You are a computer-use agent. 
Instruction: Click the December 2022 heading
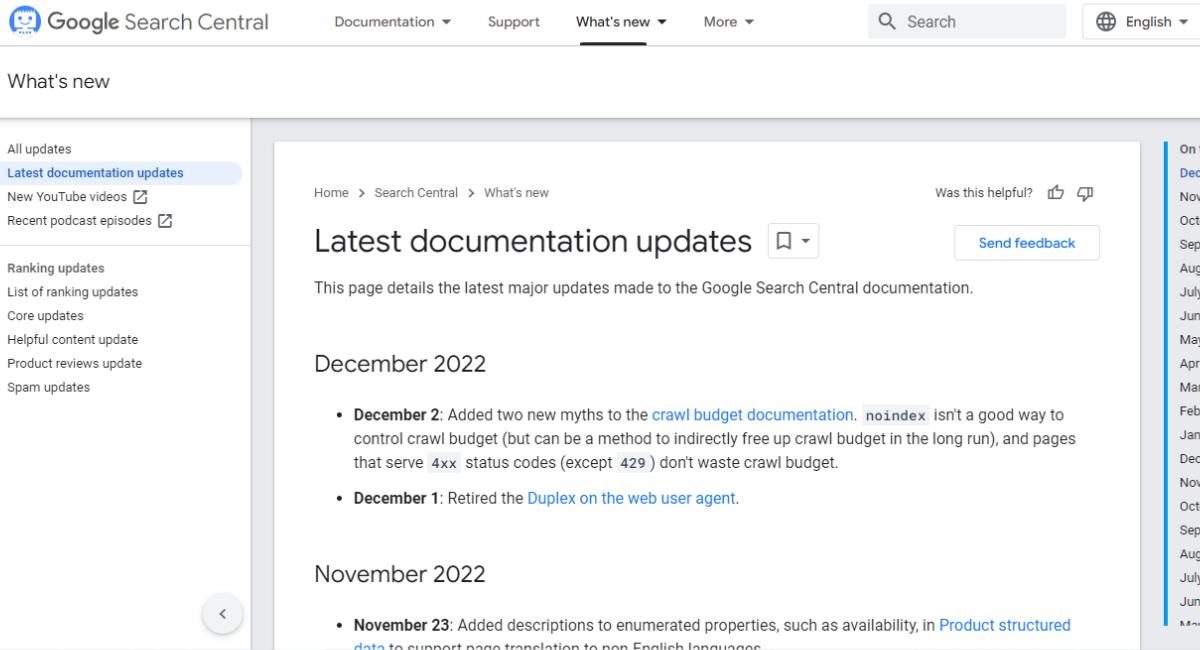[x=400, y=364]
